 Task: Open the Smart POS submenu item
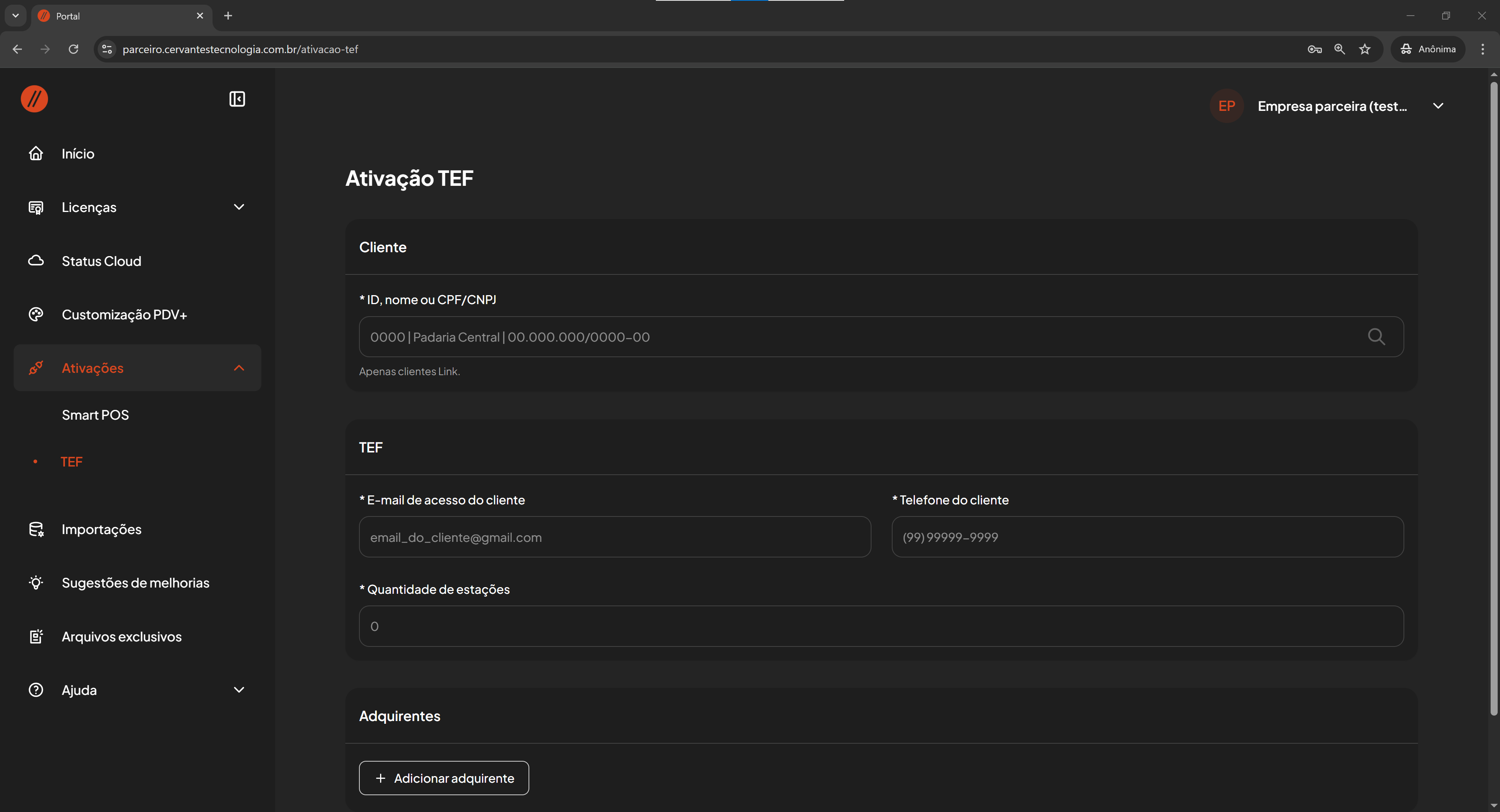coord(95,415)
